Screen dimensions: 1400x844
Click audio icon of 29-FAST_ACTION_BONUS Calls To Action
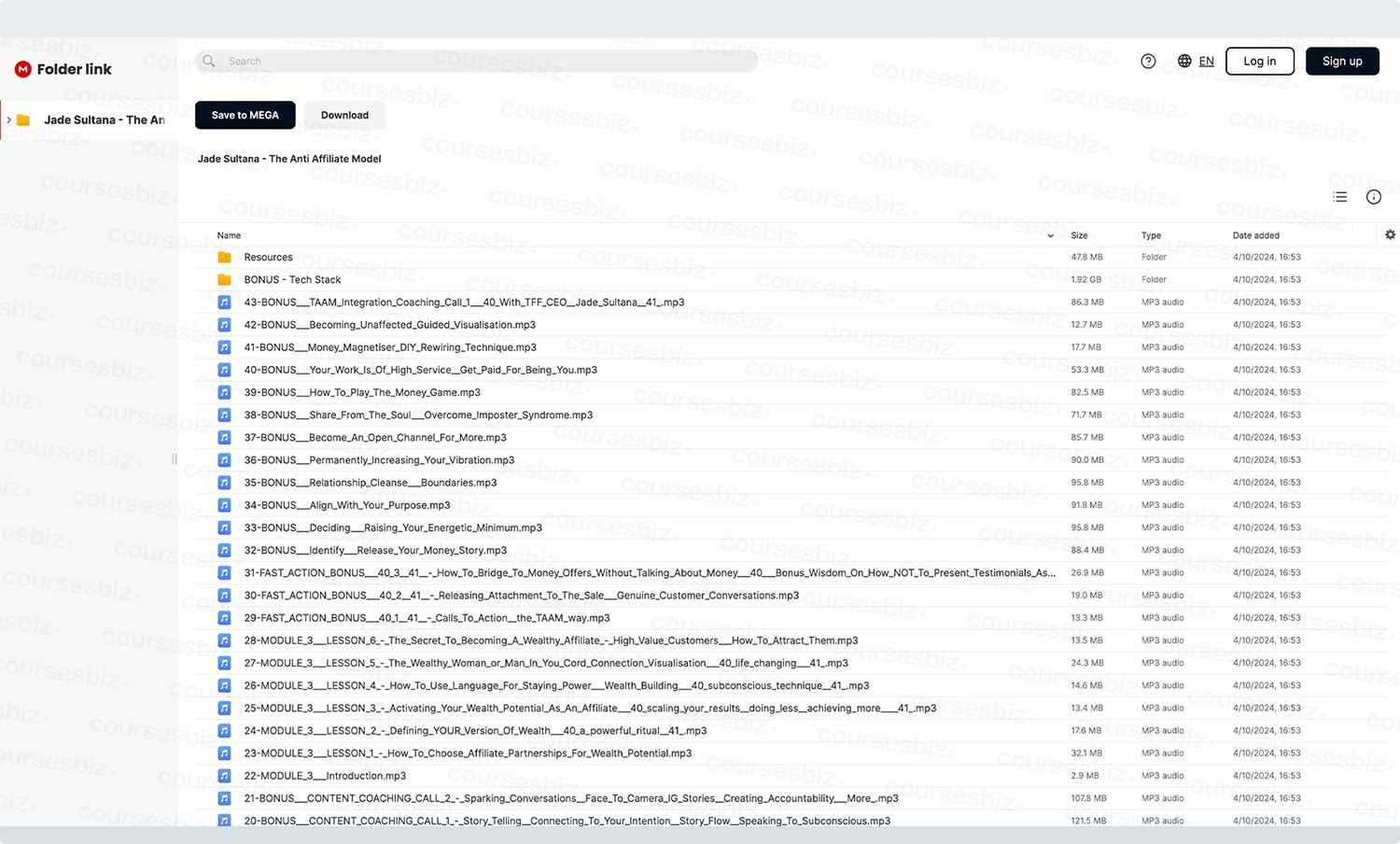point(224,618)
